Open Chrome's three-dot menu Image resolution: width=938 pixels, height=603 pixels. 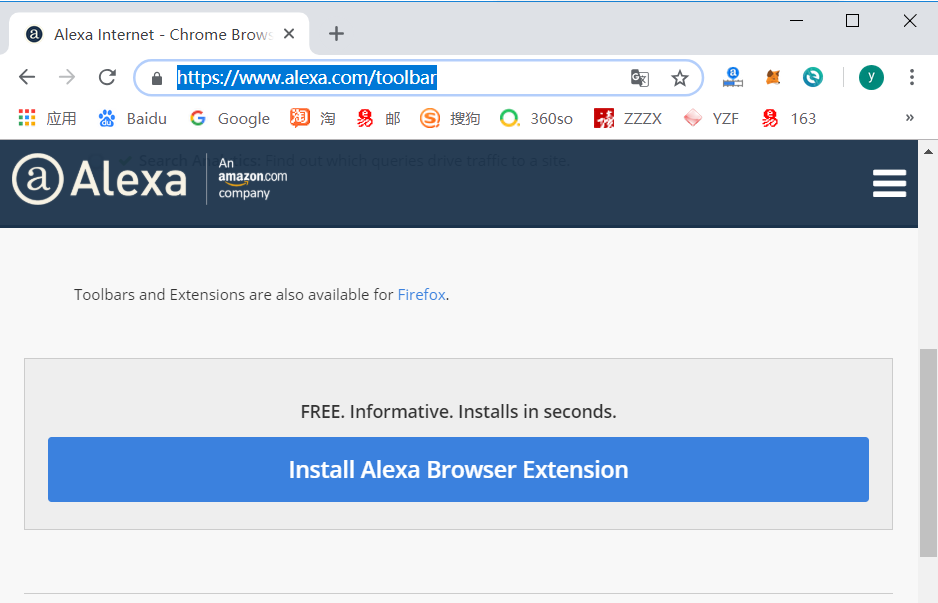coord(911,77)
